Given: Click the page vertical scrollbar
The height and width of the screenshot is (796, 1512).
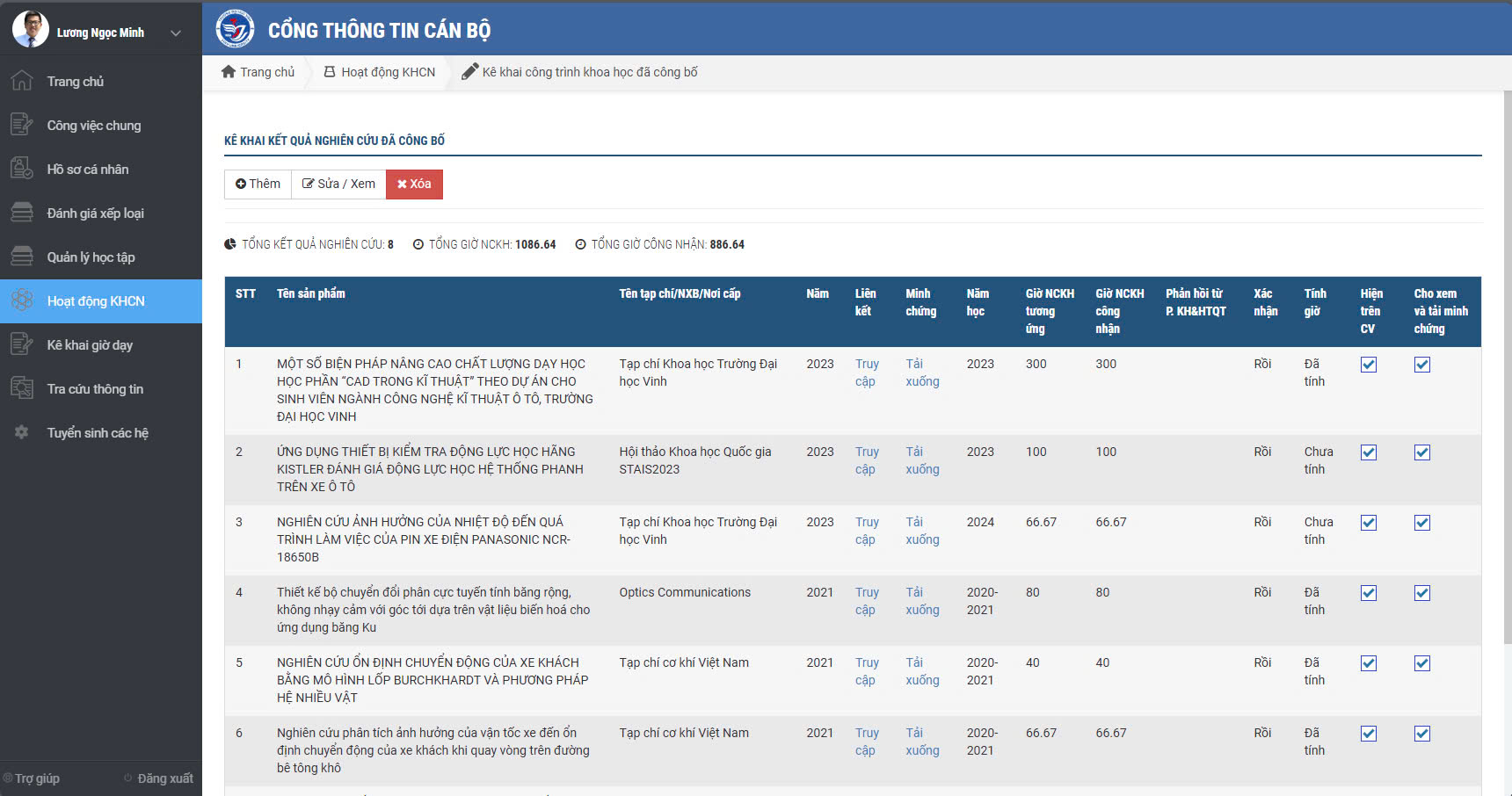Looking at the screenshot, I should pyautogui.click(x=1507, y=367).
